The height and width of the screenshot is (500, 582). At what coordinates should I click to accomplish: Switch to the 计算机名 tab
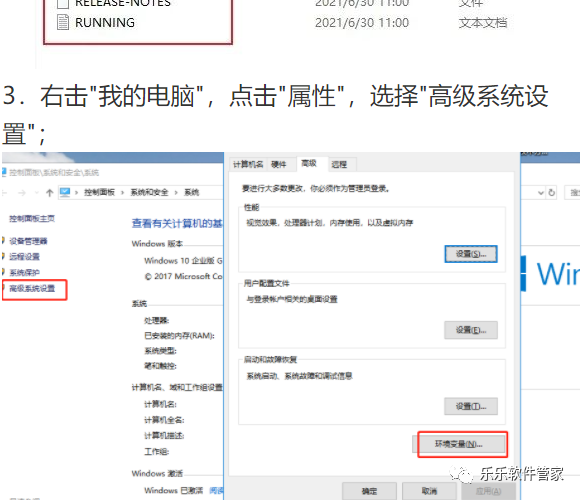(248, 164)
